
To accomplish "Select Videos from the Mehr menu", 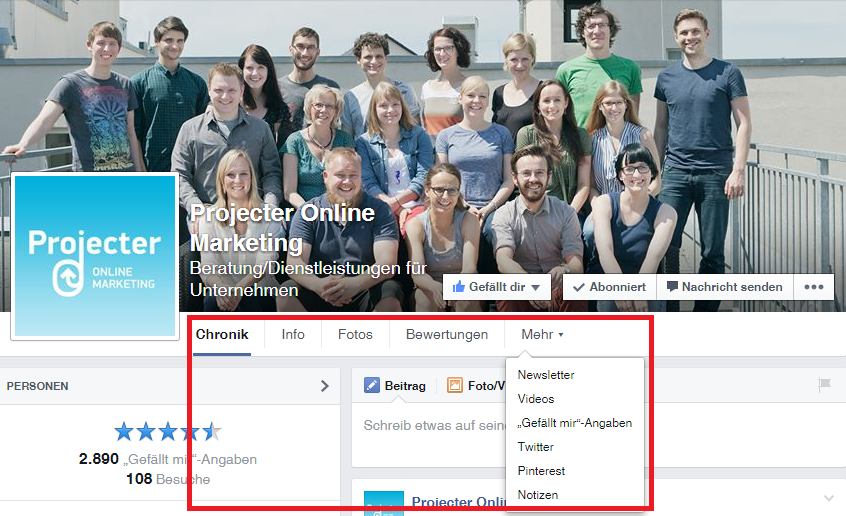I will tap(536, 399).
